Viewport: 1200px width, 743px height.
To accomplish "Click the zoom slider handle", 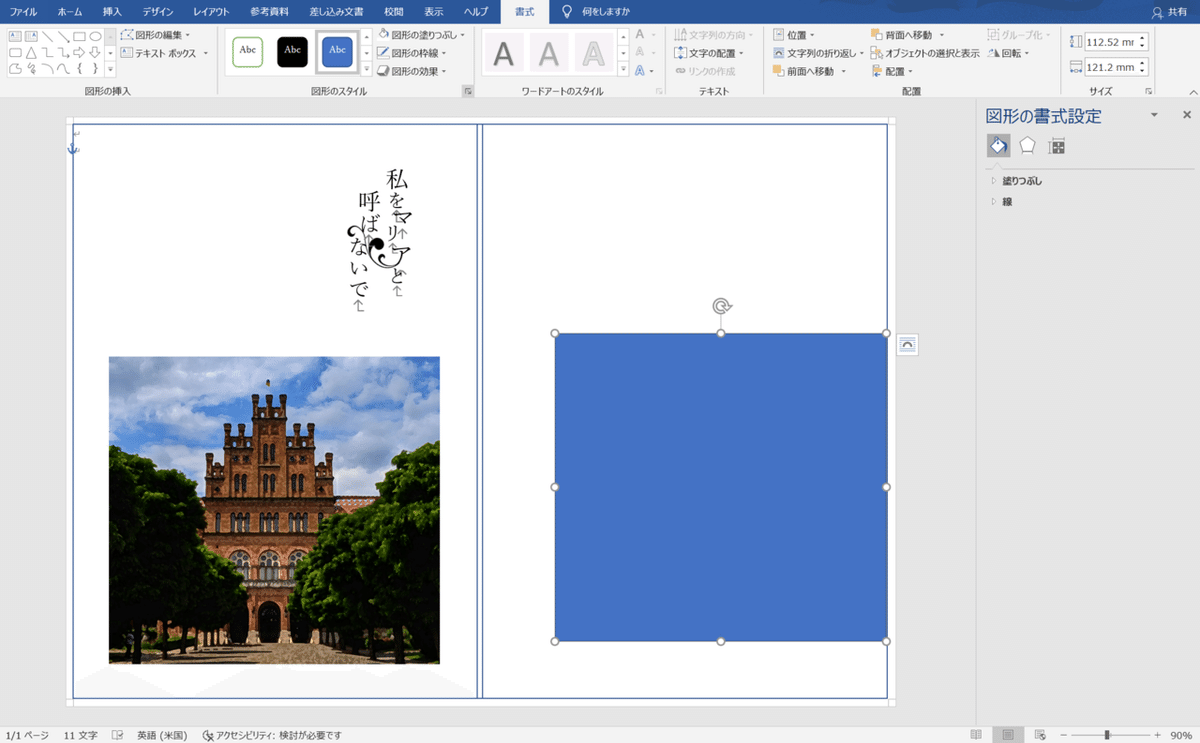I will tap(1107, 735).
